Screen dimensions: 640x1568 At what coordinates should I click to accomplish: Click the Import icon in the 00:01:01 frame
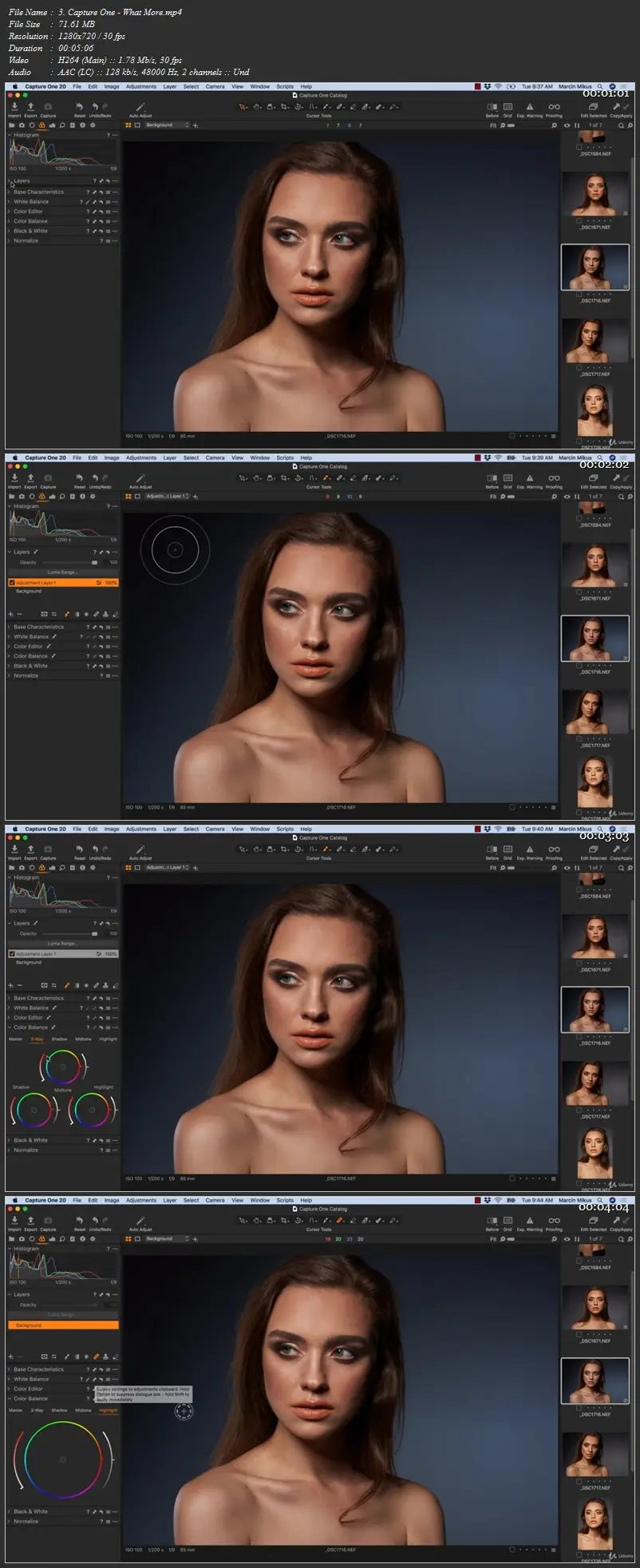pos(14,107)
